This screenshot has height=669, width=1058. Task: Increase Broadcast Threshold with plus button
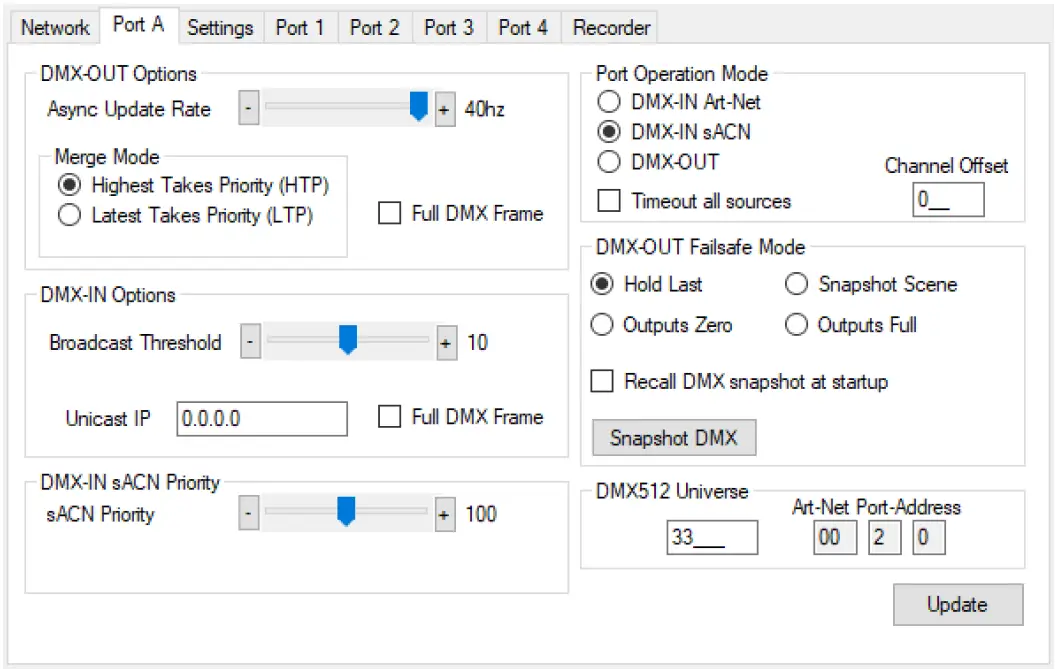click(445, 342)
